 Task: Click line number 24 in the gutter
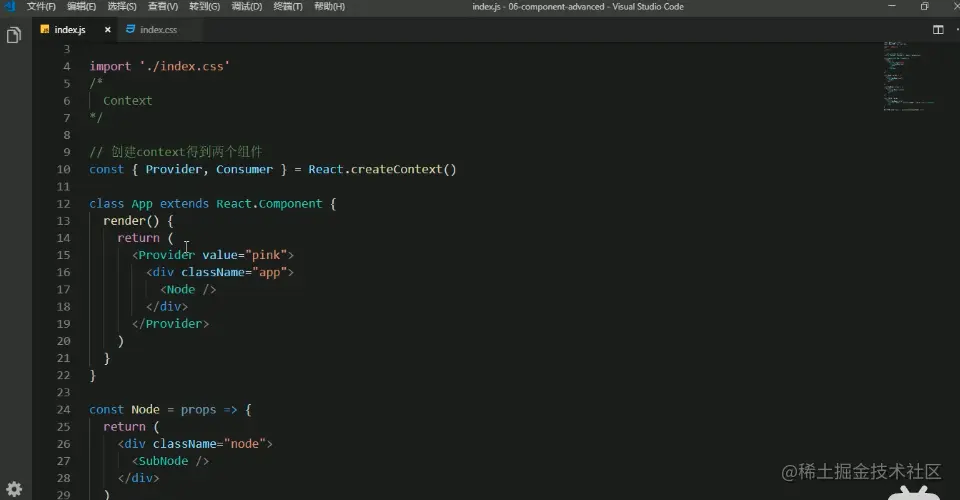coord(64,409)
